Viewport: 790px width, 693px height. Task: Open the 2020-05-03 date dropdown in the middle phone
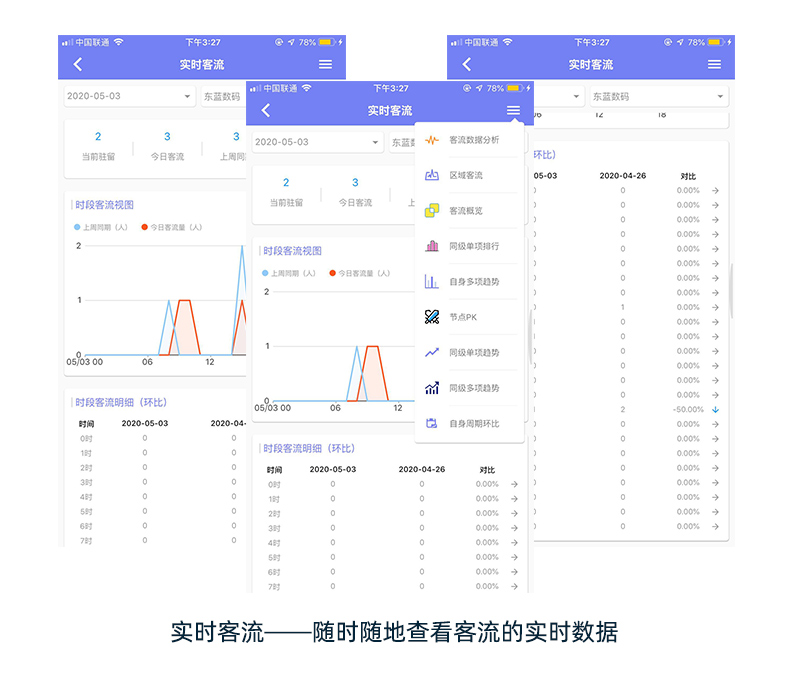tap(317, 142)
